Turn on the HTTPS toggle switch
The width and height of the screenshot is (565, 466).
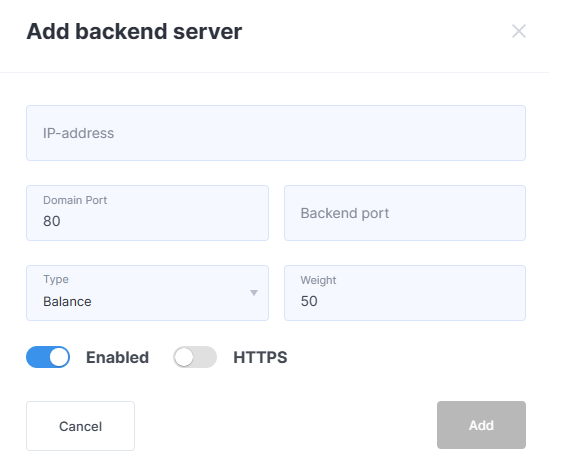[x=195, y=357]
